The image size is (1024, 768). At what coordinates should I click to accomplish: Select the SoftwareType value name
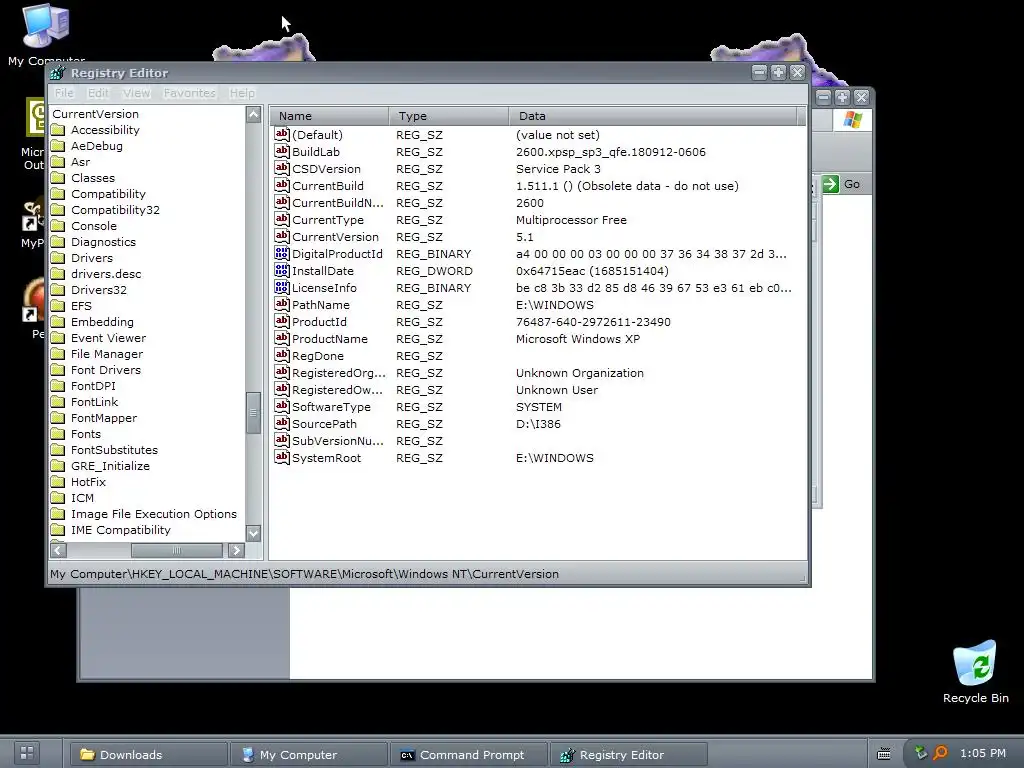click(331, 407)
